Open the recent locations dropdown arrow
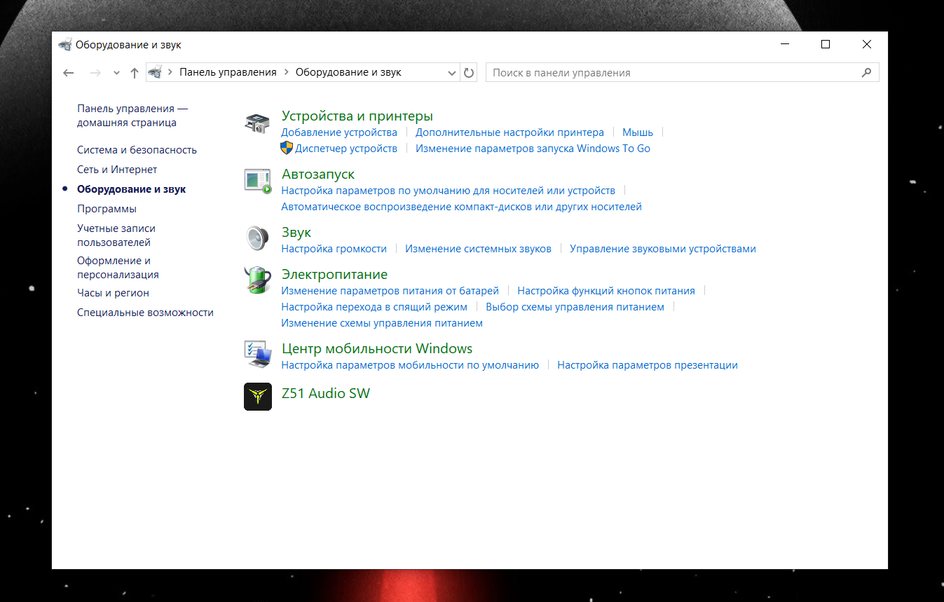944x602 pixels. point(116,73)
